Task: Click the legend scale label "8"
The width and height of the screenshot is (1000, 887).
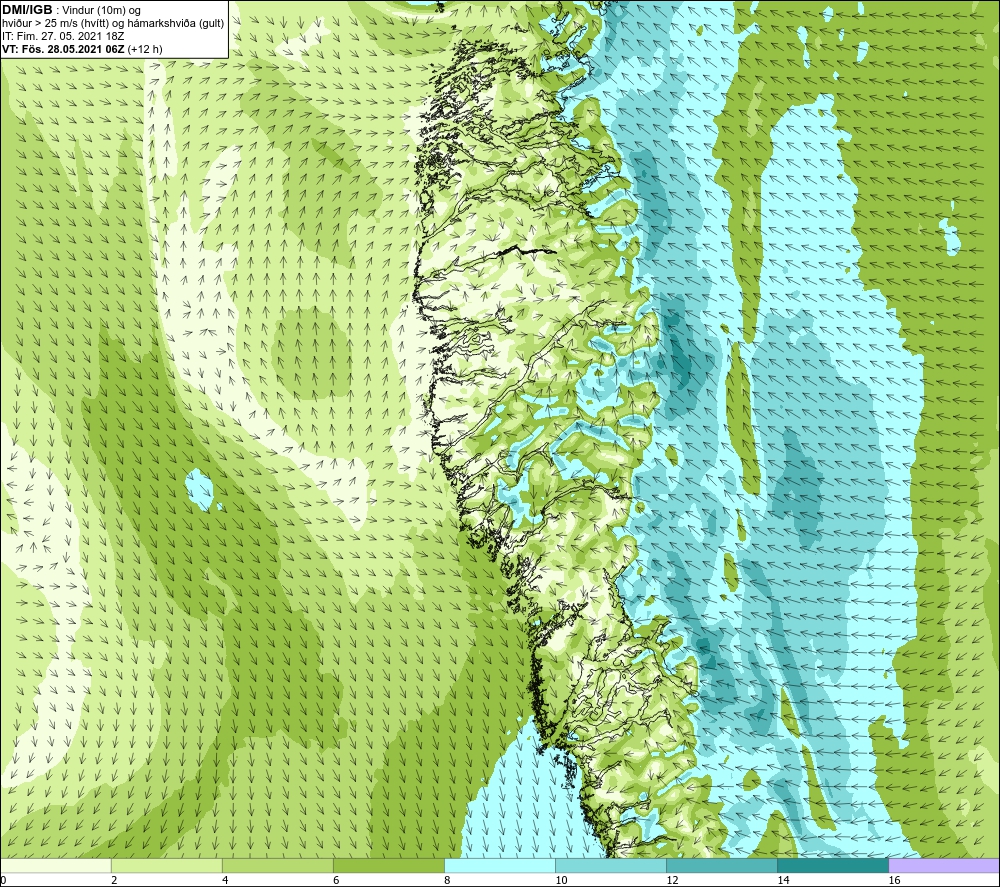Action: click(x=446, y=881)
